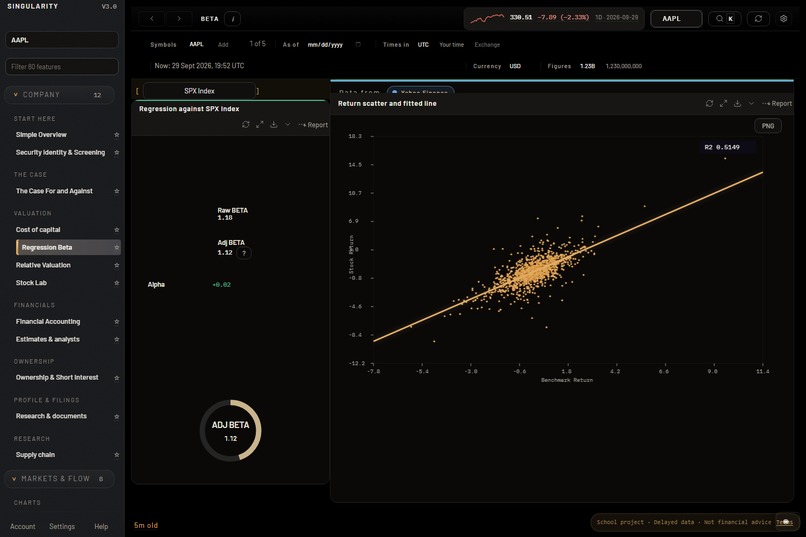The height and width of the screenshot is (537, 806).
Task: Open the settings gear icon
Action: [x=783, y=18]
